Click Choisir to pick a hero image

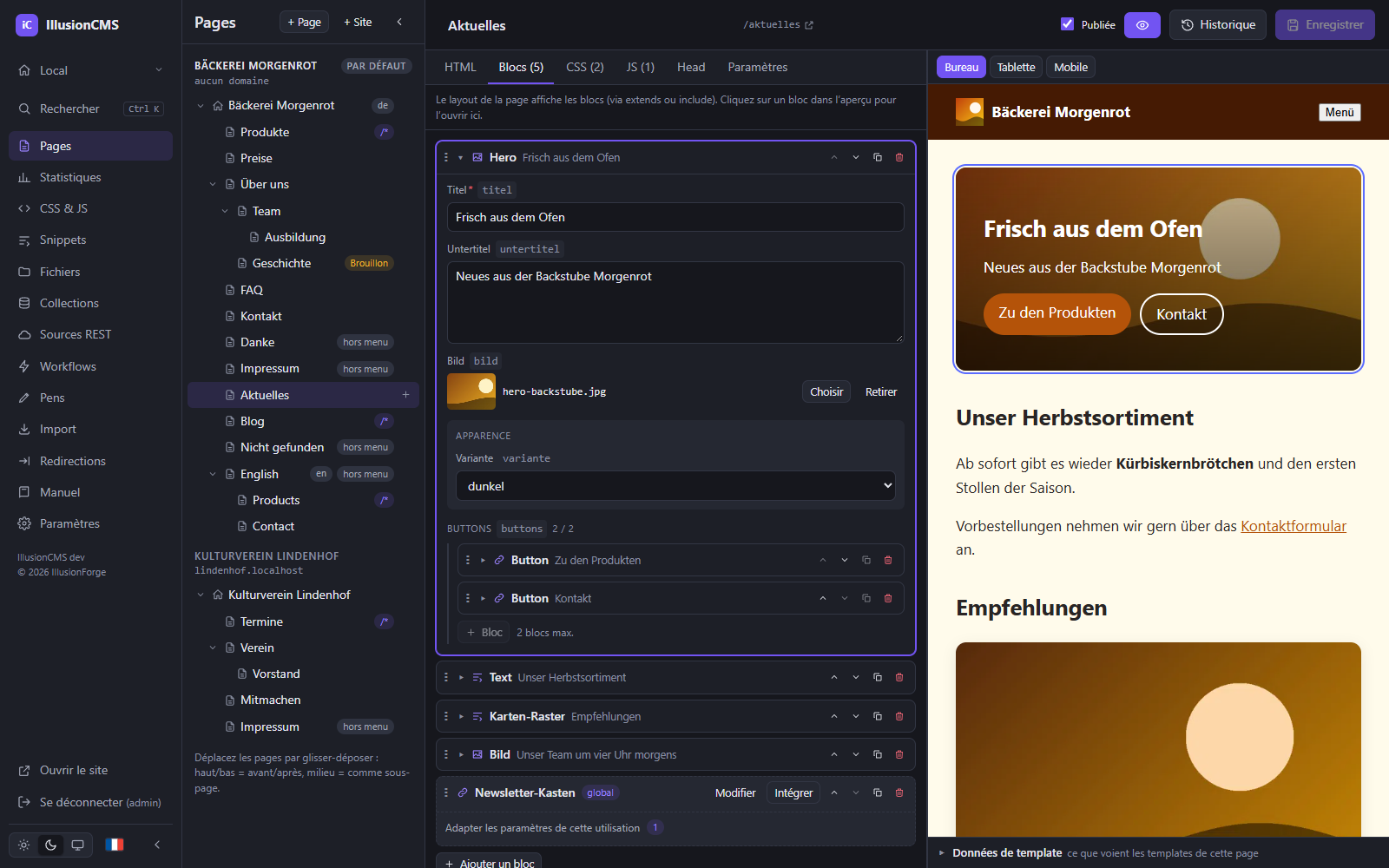(826, 391)
